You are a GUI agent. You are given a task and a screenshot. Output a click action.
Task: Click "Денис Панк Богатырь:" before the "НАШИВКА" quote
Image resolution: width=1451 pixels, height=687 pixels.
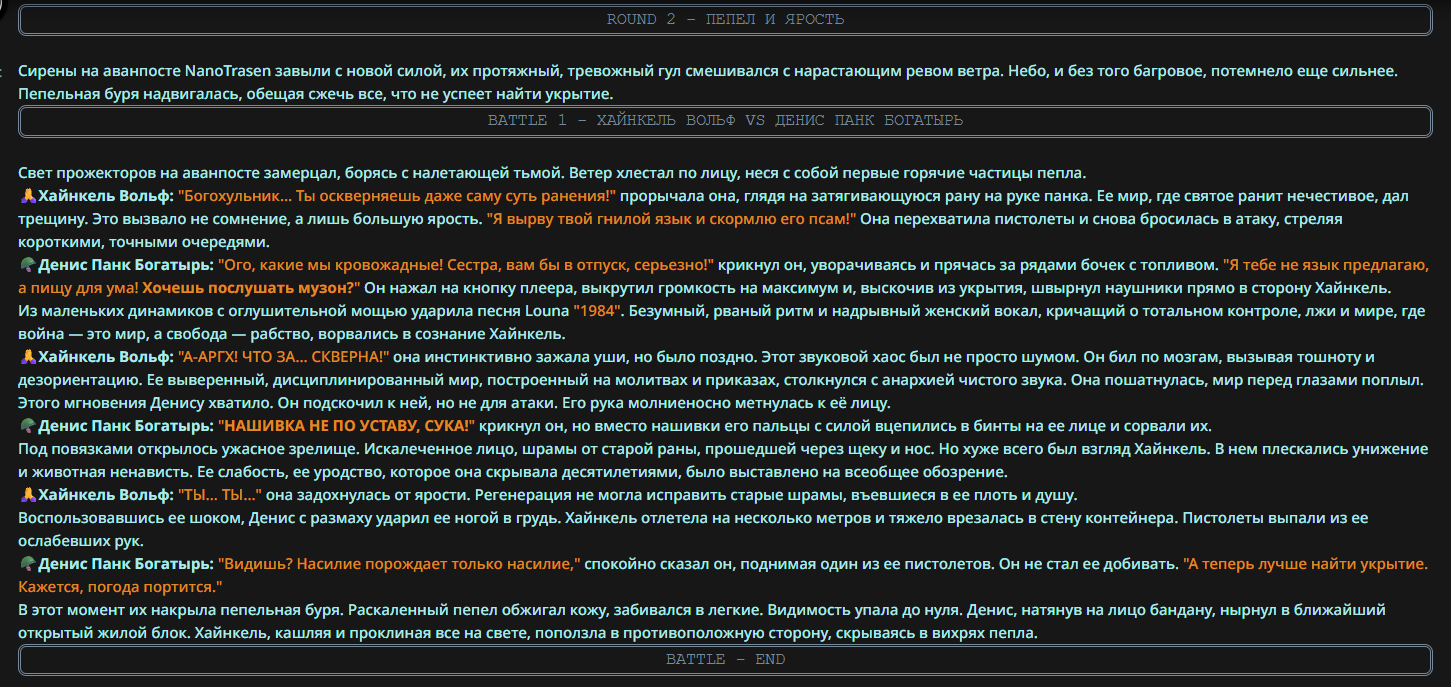126,426
